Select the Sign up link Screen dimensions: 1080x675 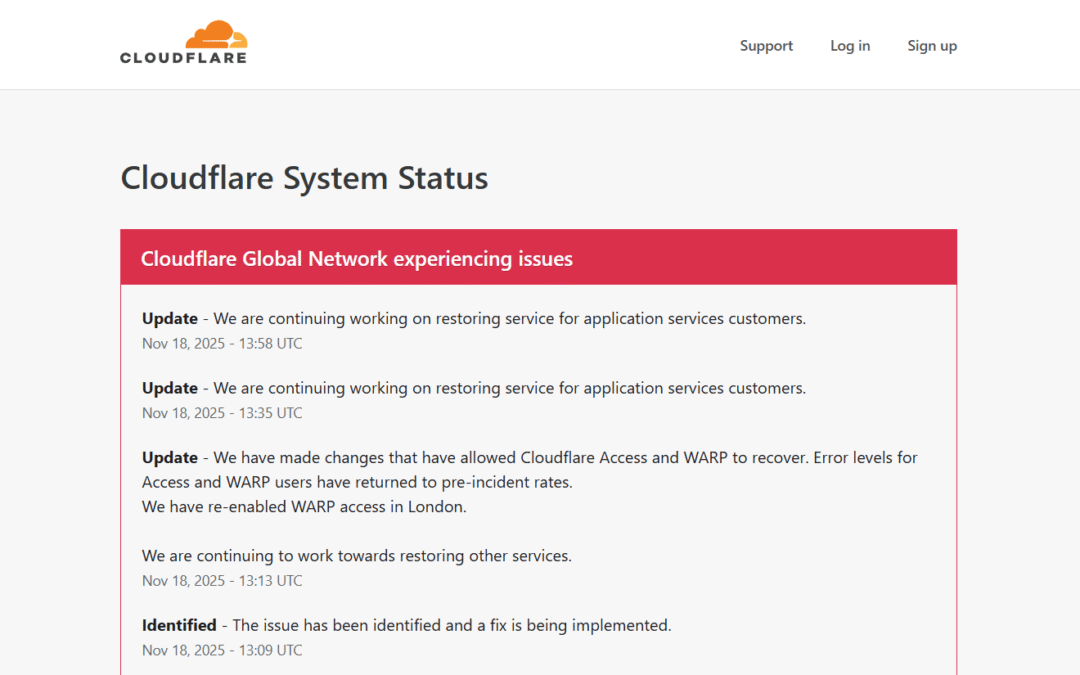click(932, 45)
